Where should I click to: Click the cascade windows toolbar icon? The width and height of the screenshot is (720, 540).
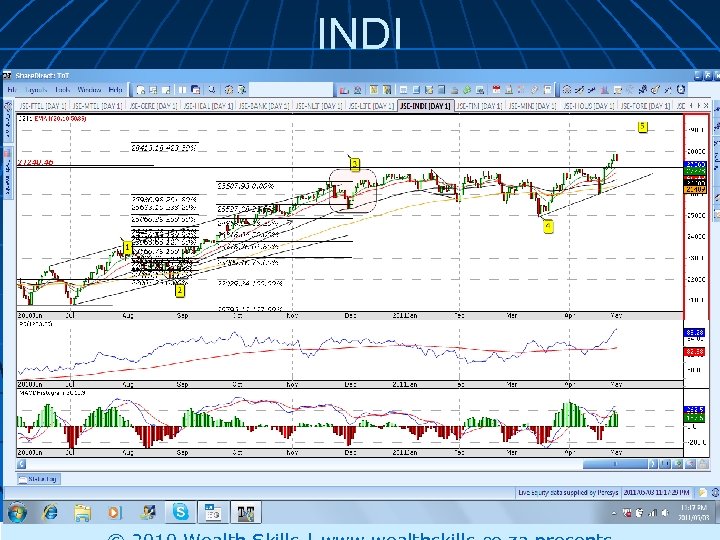pos(195,90)
